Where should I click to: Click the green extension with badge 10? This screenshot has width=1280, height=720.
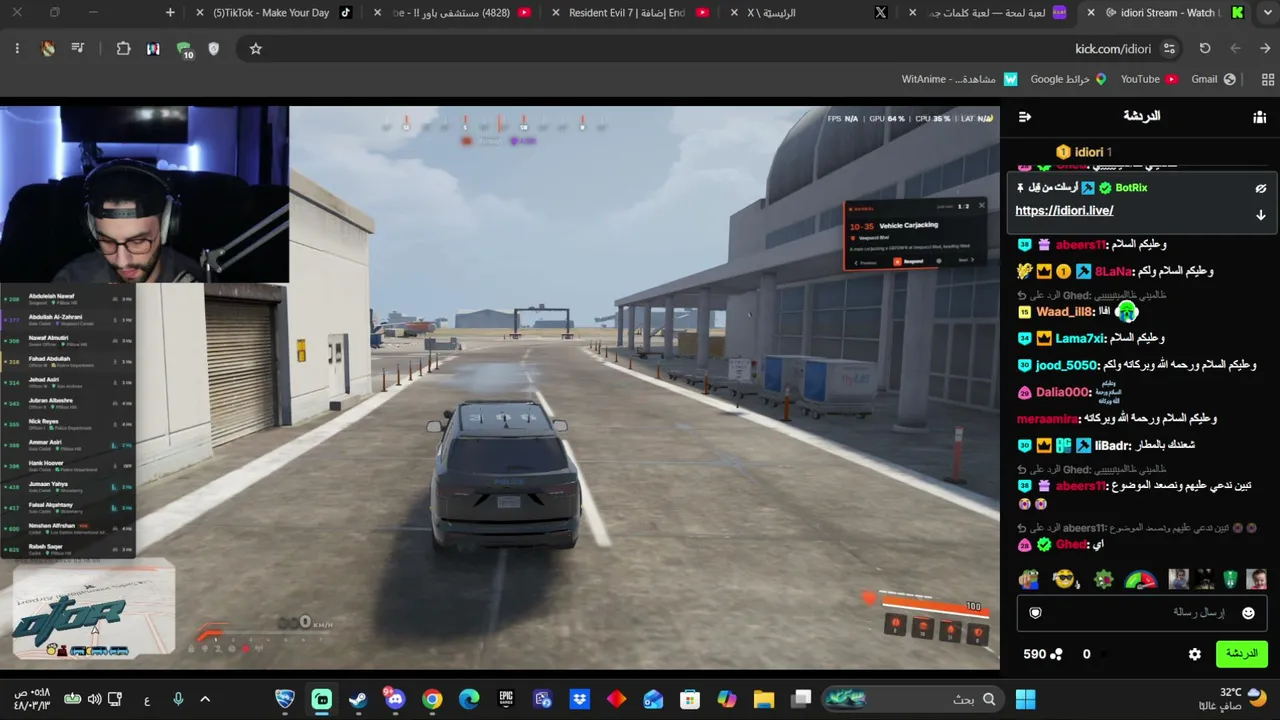click(x=184, y=49)
